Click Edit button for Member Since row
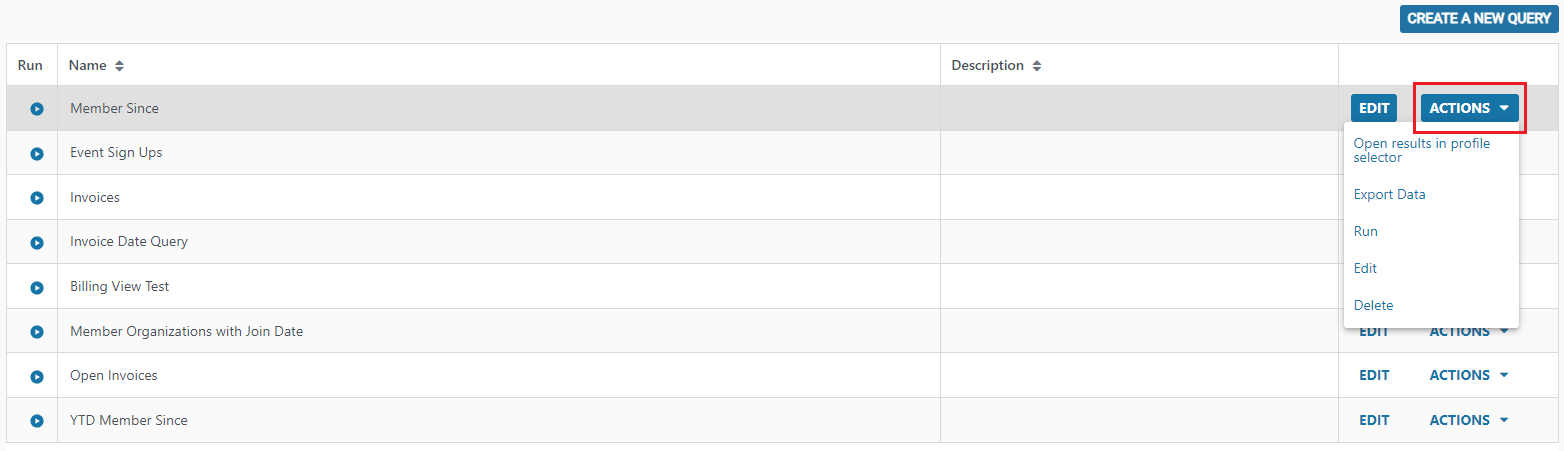Viewport: 1564px width, 451px height. point(1374,108)
